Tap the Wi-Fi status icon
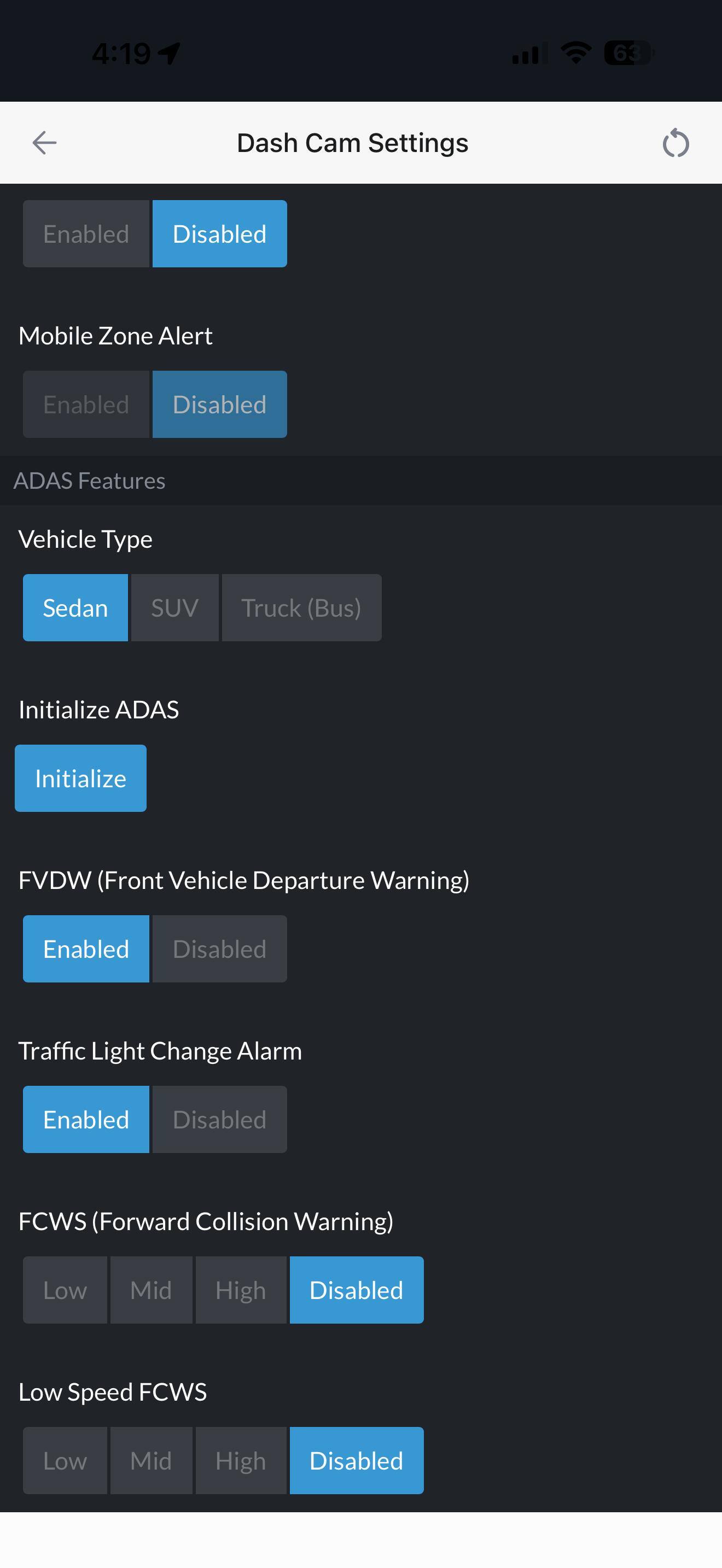Screen dimensions: 722x1568 tap(575, 53)
